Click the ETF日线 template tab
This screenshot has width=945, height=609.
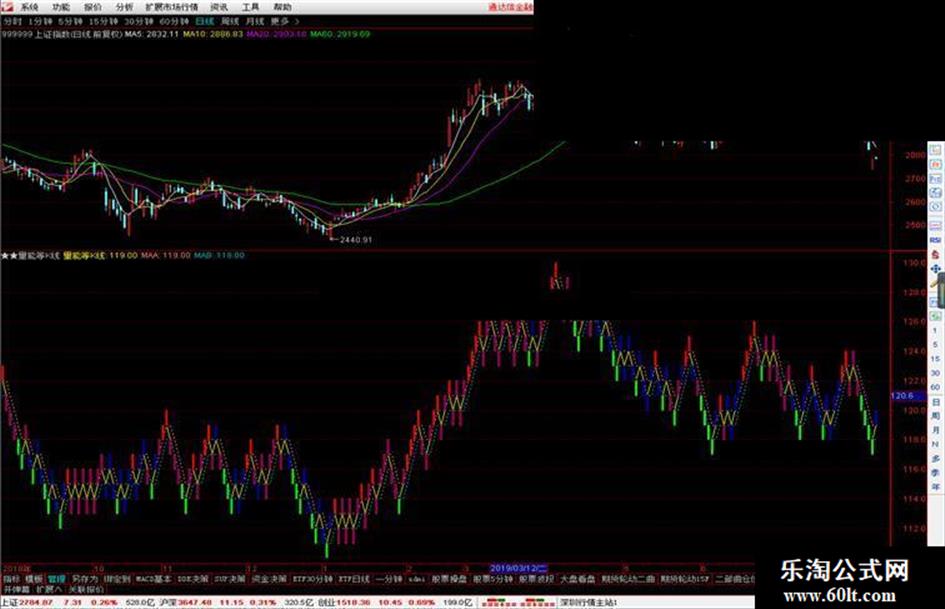click(x=354, y=579)
